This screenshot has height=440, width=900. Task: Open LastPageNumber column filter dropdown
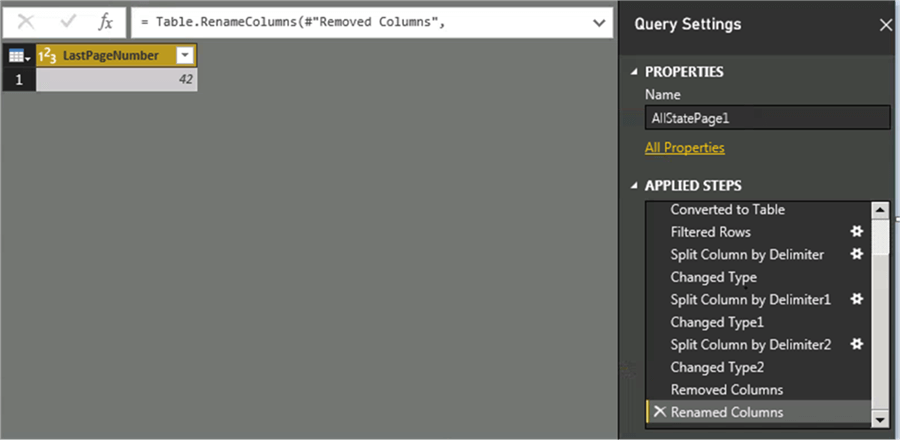(x=185, y=56)
